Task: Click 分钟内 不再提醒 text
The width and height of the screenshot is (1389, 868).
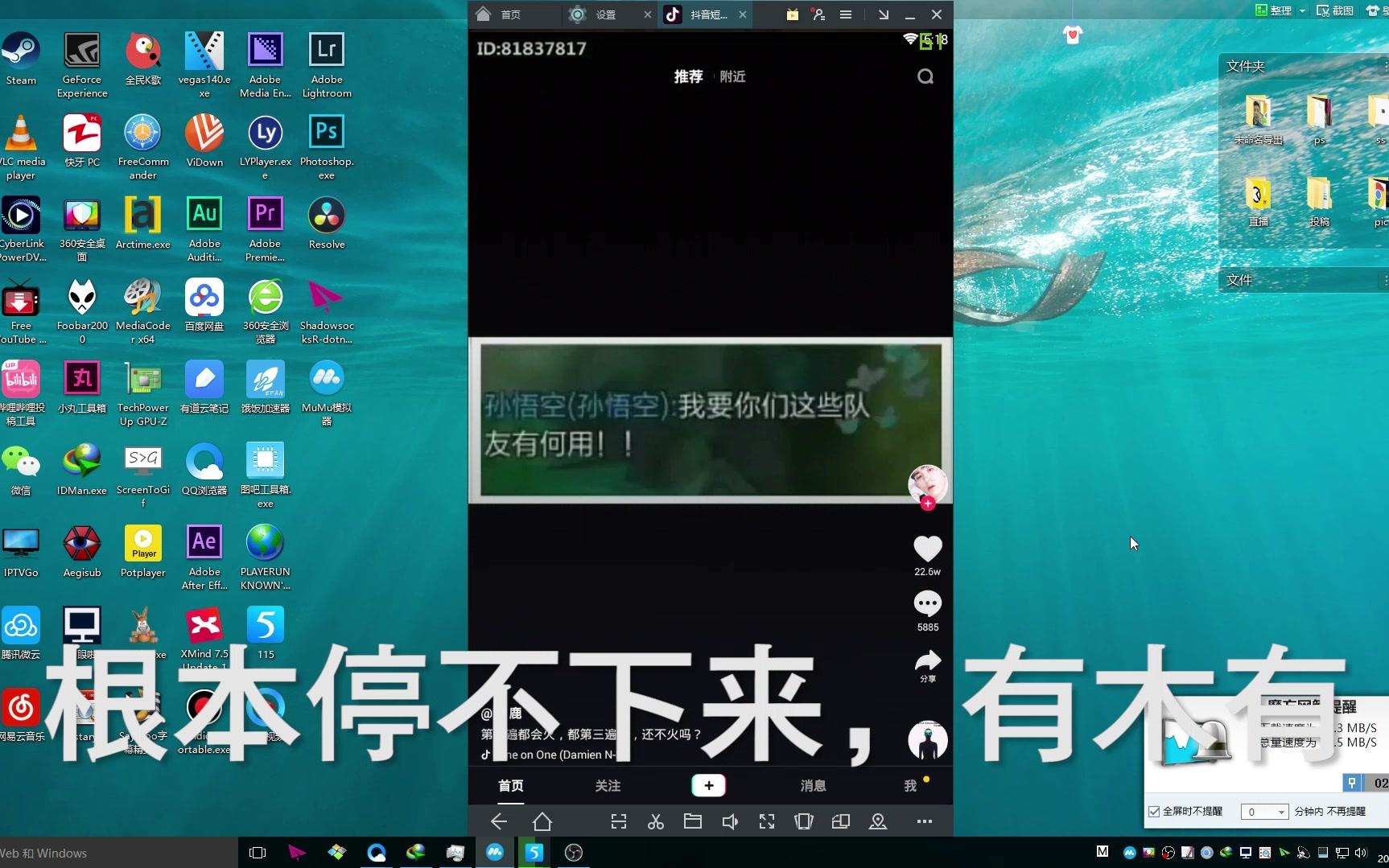Action: tap(1329, 812)
